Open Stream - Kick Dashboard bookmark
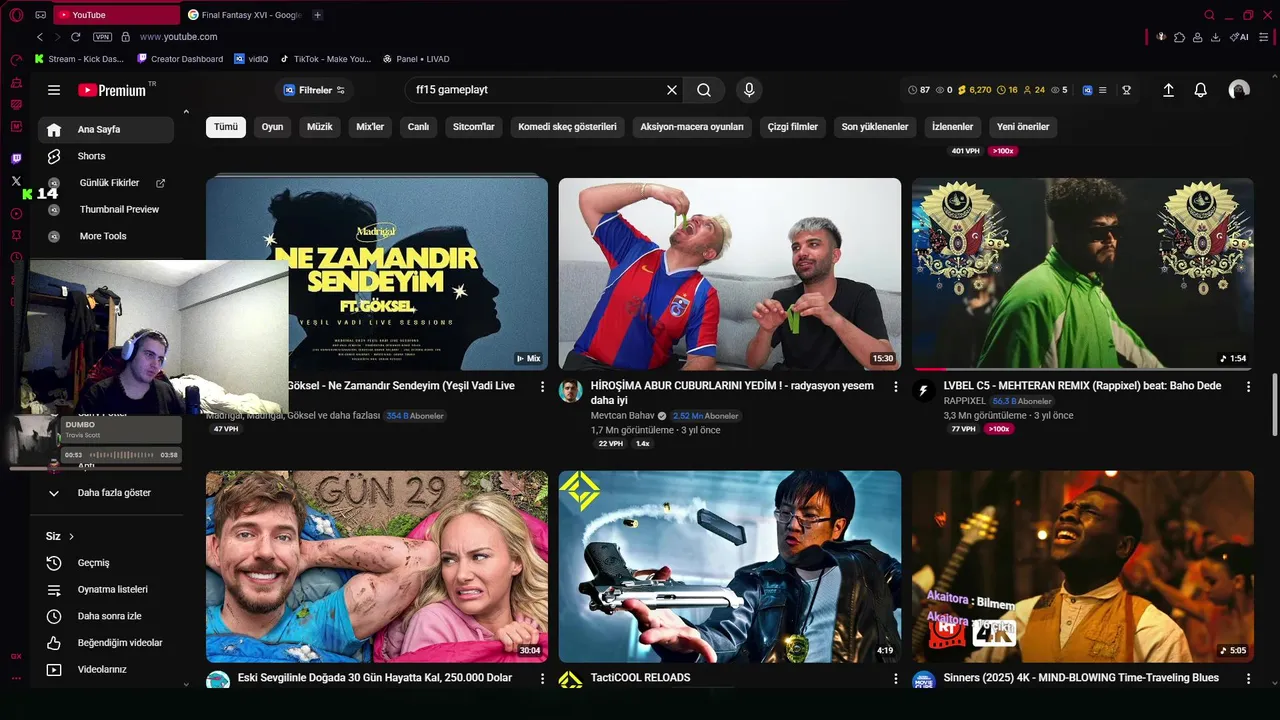Screen dimensions: 1280x720 [79, 59]
